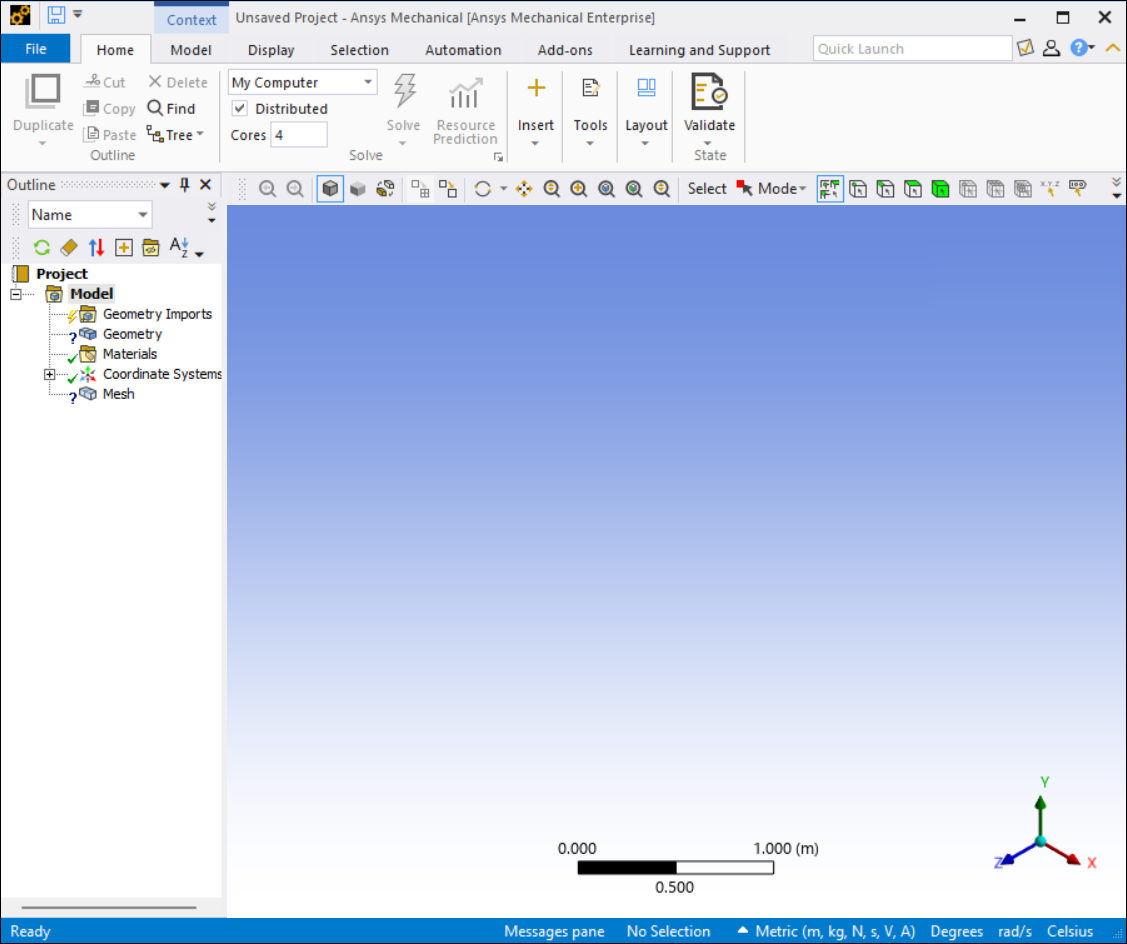Click the X,Y,Z coordinate pick icon
Image resolution: width=1127 pixels, height=944 pixels.
pyautogui.click(x=1050, y=189)
